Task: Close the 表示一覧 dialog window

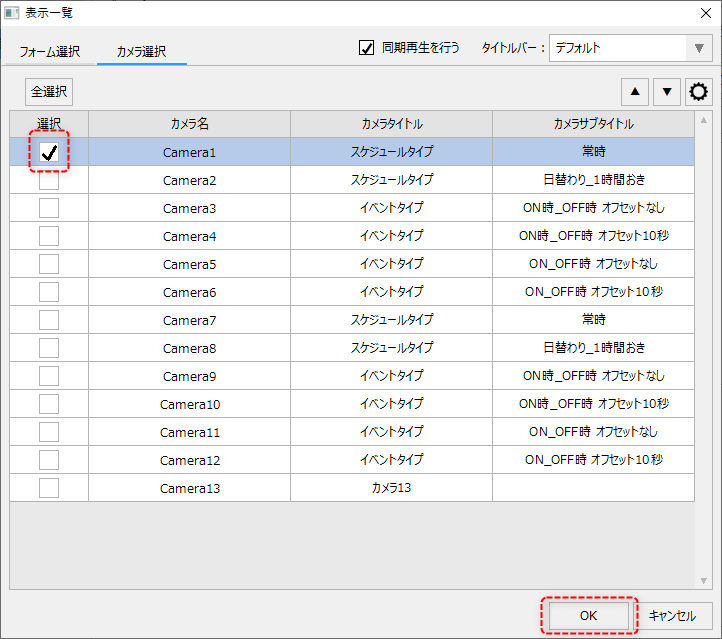Action: (x=701, y=13)
